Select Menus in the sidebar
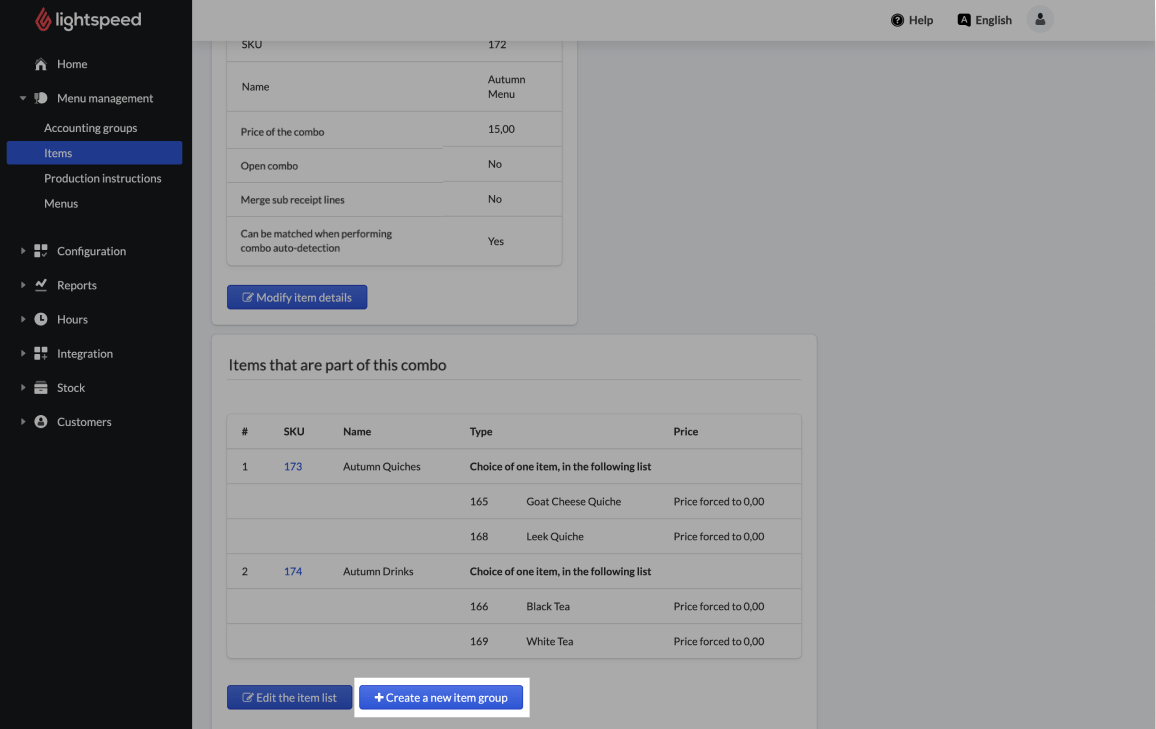 [x=61, y=203]
